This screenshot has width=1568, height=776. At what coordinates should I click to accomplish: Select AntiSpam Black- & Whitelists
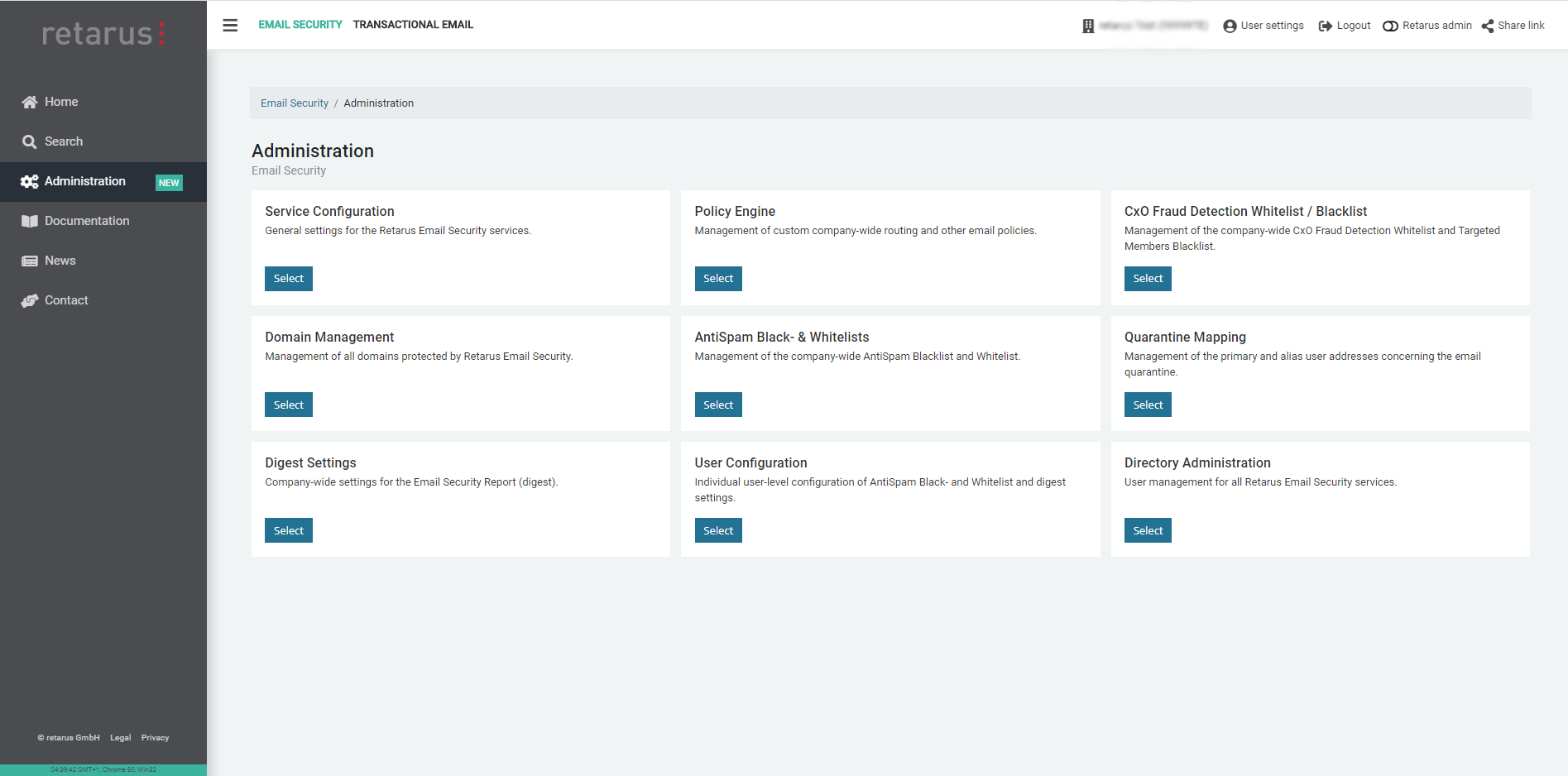(718, 405)
